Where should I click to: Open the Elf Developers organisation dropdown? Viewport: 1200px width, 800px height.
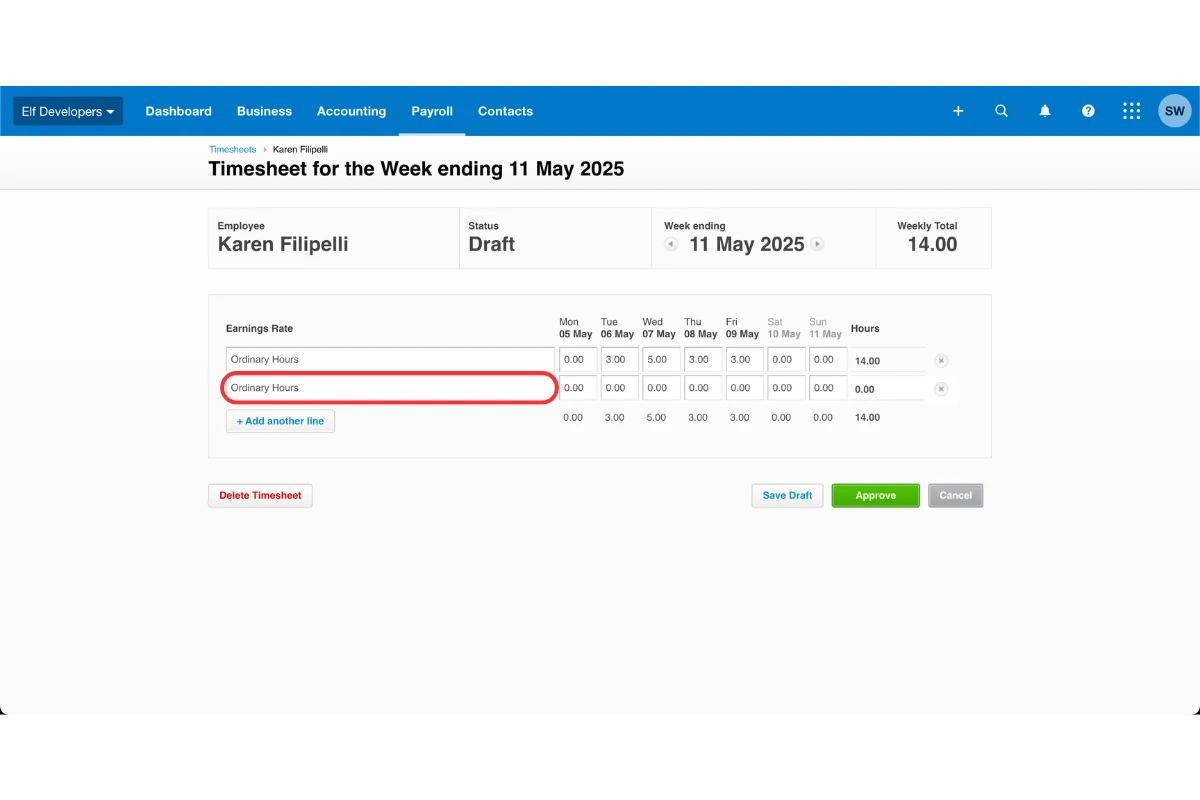tap(68, 111)
